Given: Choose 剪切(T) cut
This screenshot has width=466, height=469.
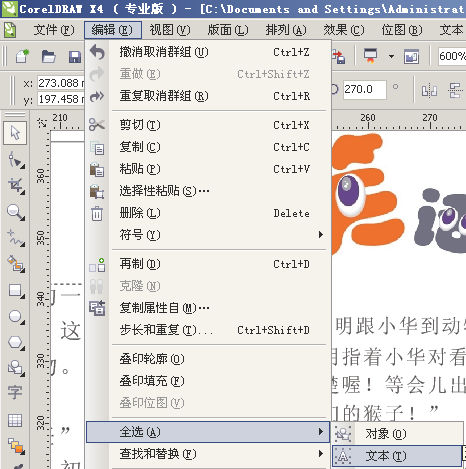Looking at the screenshot, I should pos(208,125).
